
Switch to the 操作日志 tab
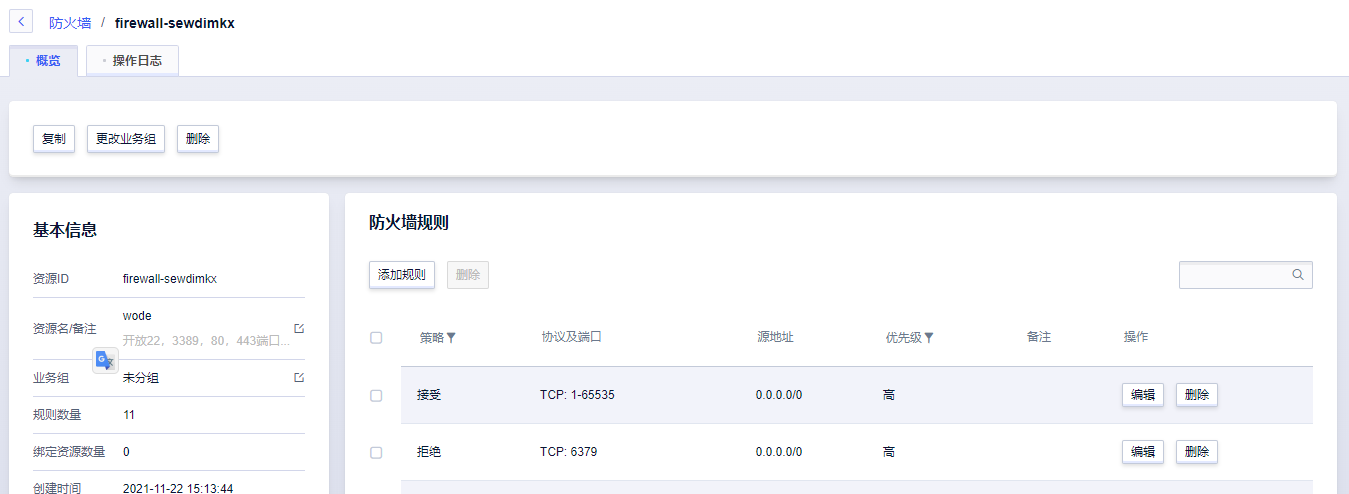(133, 61)
